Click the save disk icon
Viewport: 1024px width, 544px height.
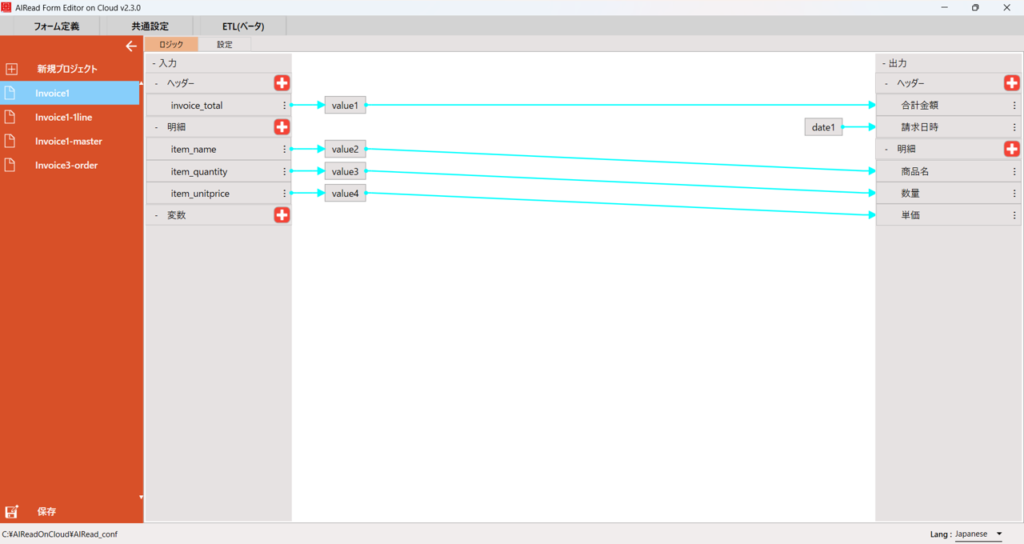pos(12,511)
